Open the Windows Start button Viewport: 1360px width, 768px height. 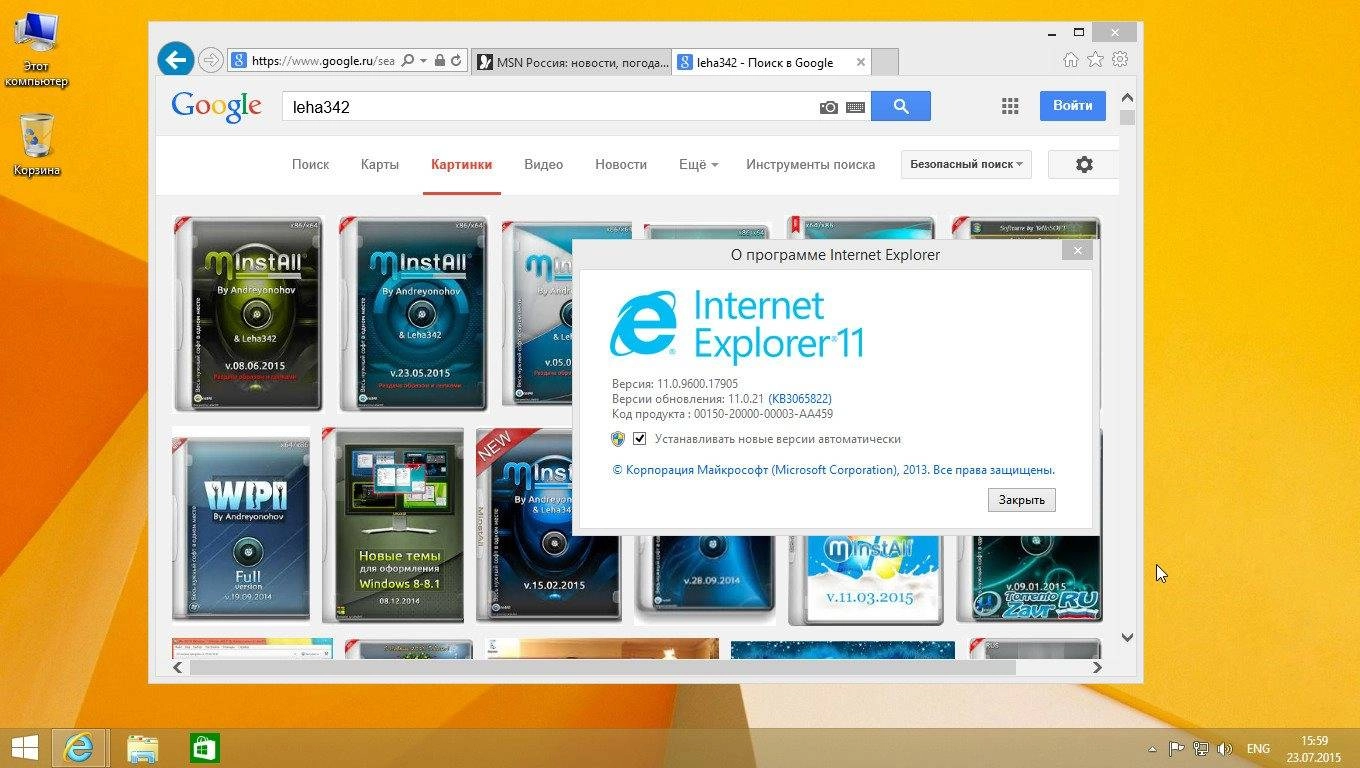(x=24, y=748)
